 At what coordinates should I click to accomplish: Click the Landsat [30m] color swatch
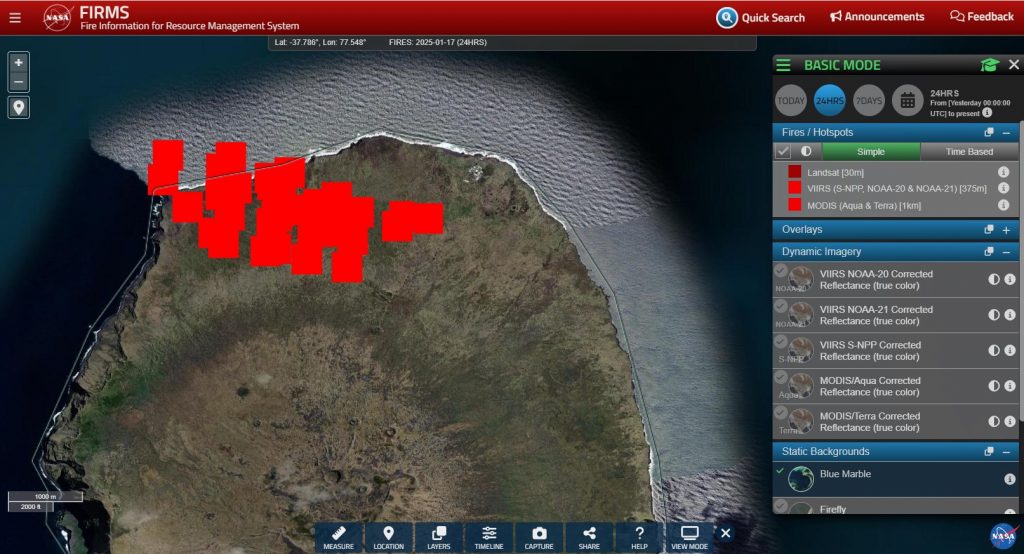[794, 172]
